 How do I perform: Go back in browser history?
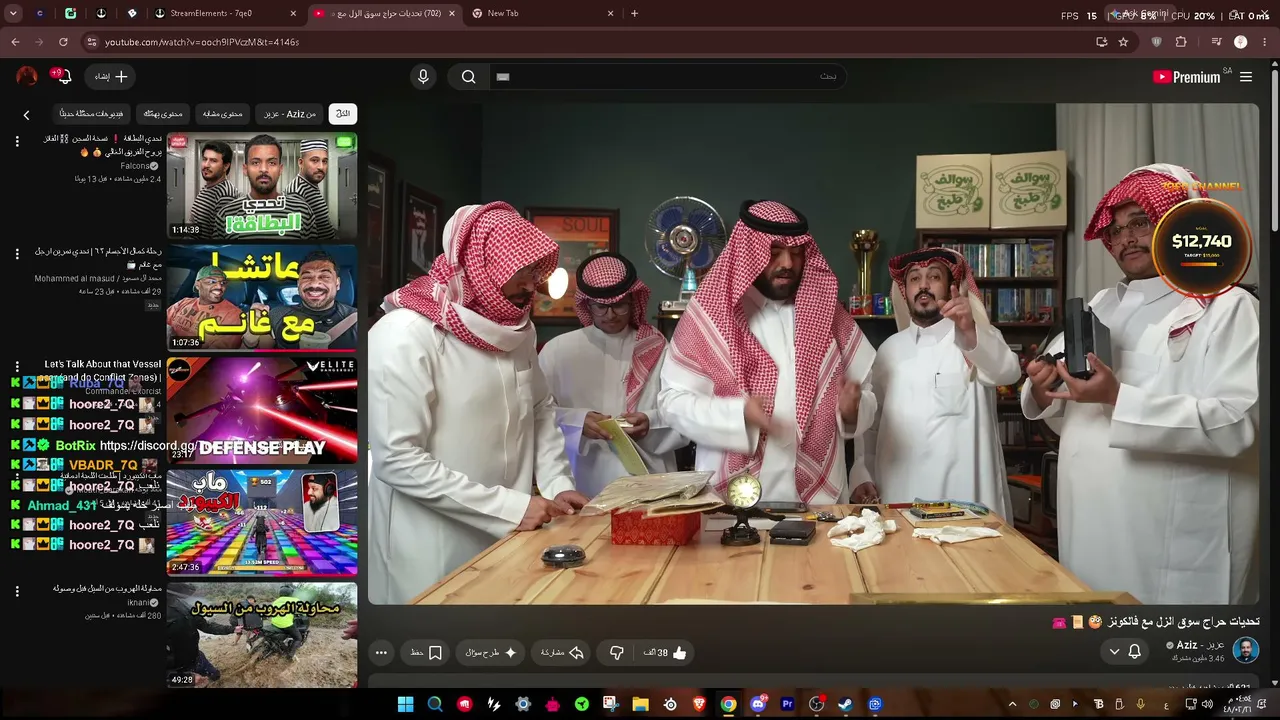click(15, 42)
